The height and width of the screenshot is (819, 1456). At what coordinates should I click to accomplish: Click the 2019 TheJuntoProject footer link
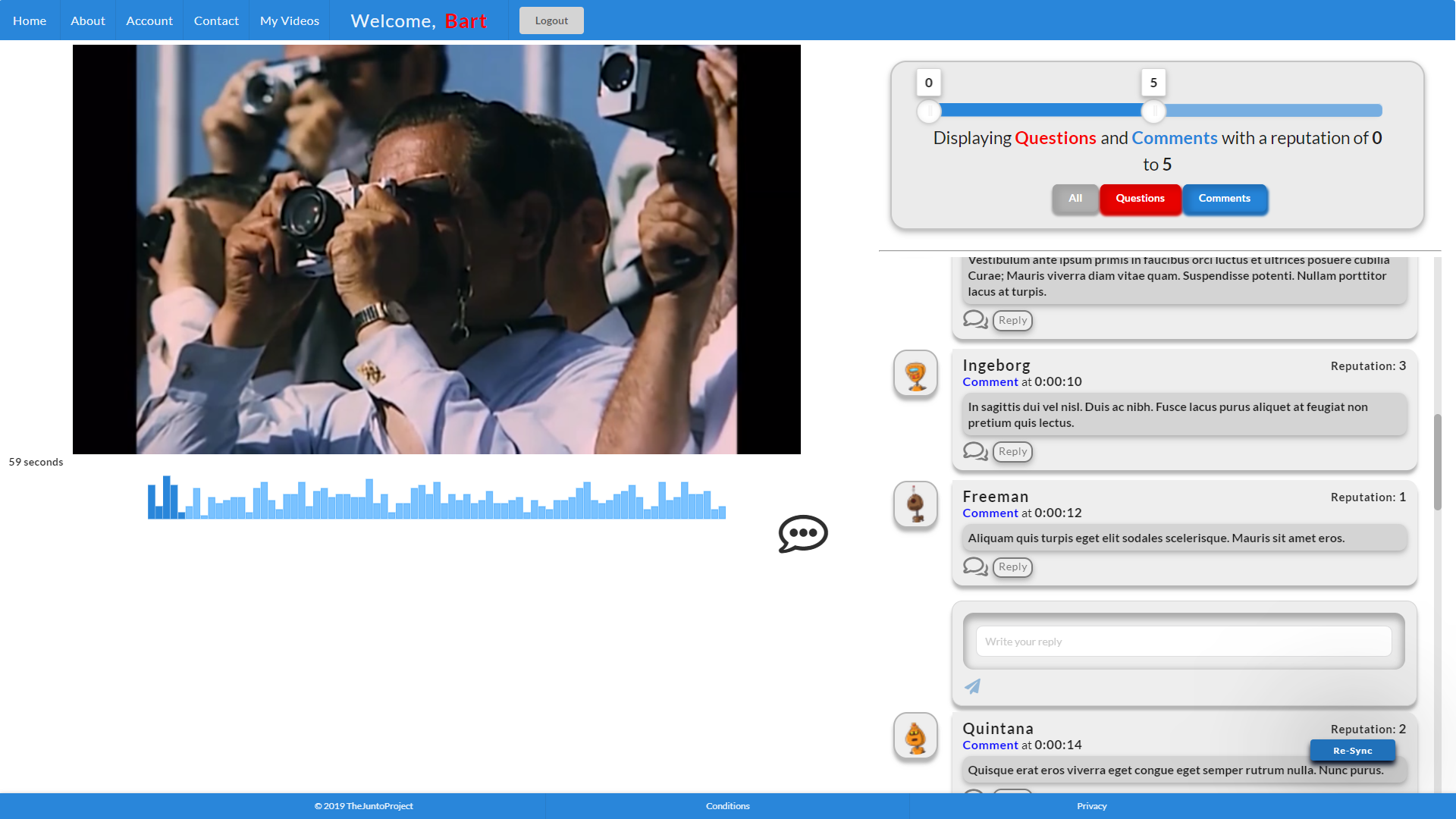point(364,806)
